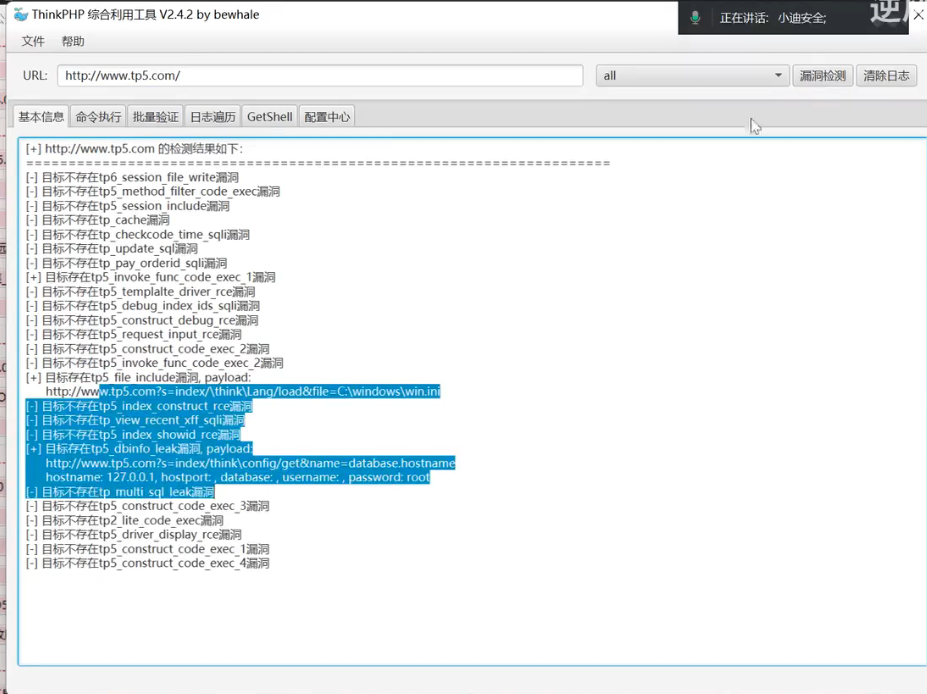927x694 pixels.
Task: Click the tp5_debug_index_ids_sqli result line
Action: (x=143, y=306)
